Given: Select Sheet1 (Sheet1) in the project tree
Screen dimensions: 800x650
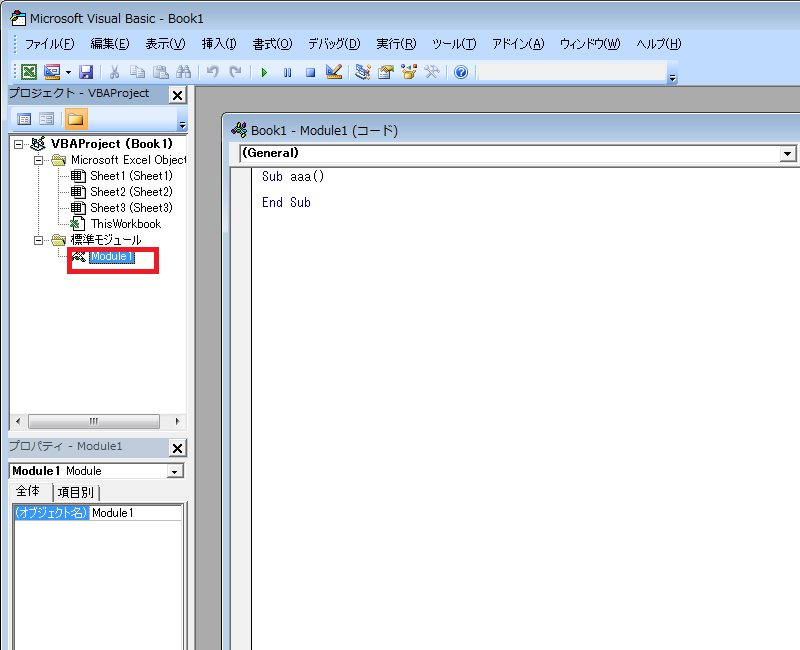Looking at the screenshot, I should [x=132, y=176].
